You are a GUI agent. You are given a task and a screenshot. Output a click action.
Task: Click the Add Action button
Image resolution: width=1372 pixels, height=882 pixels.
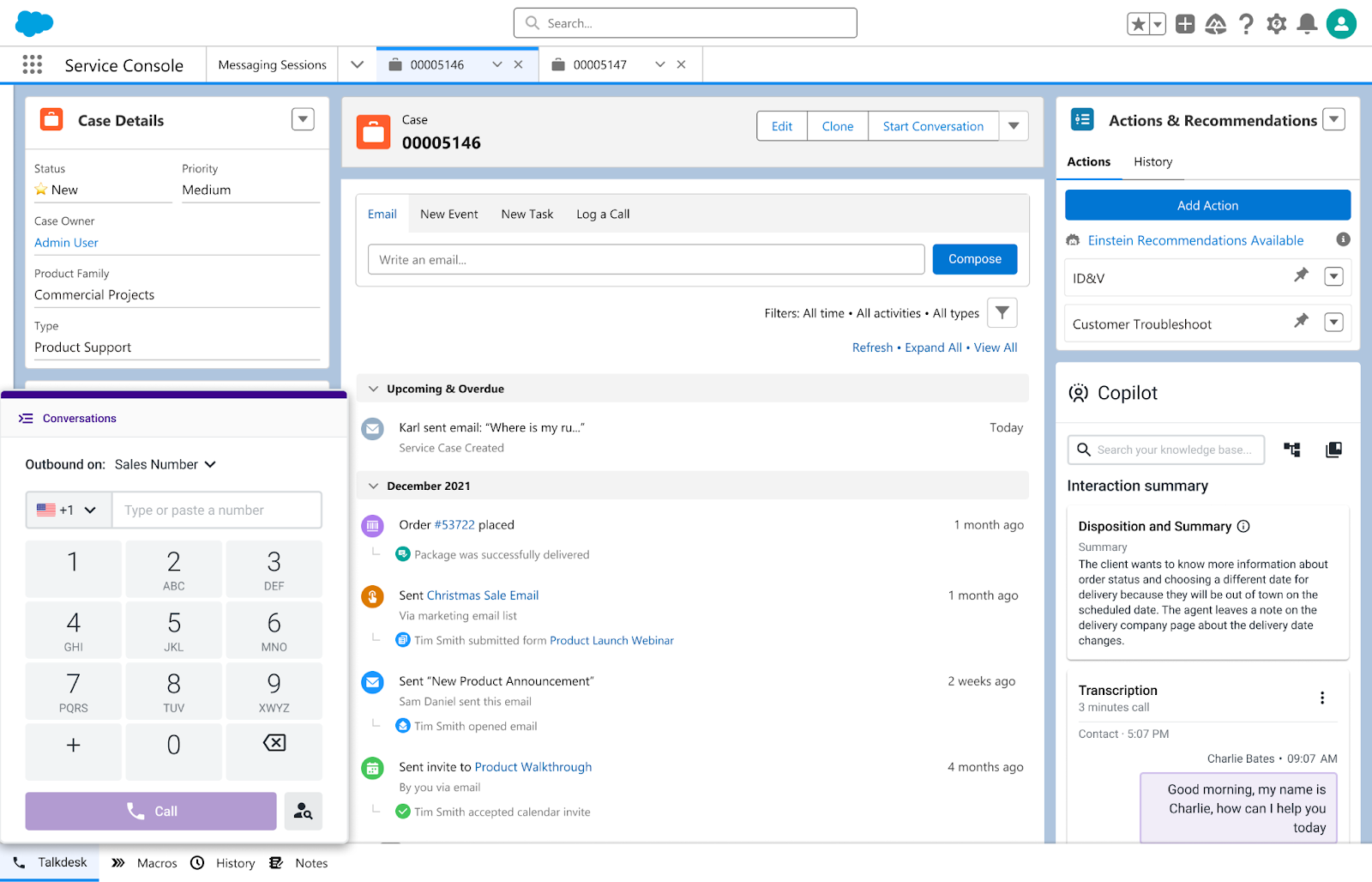[x=1207, y=205]
